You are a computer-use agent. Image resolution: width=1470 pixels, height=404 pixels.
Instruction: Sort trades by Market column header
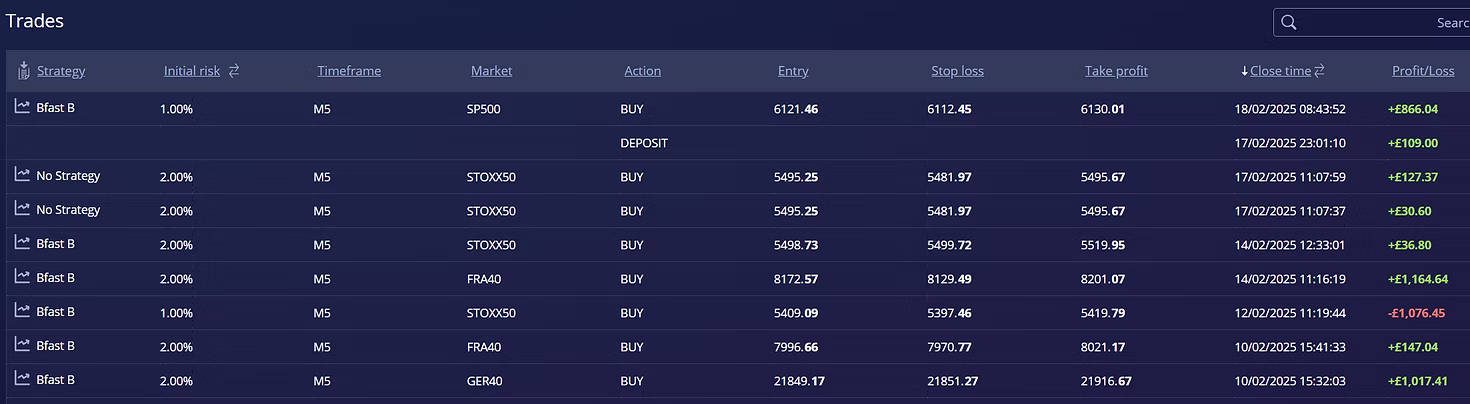[x=491, y=71]
